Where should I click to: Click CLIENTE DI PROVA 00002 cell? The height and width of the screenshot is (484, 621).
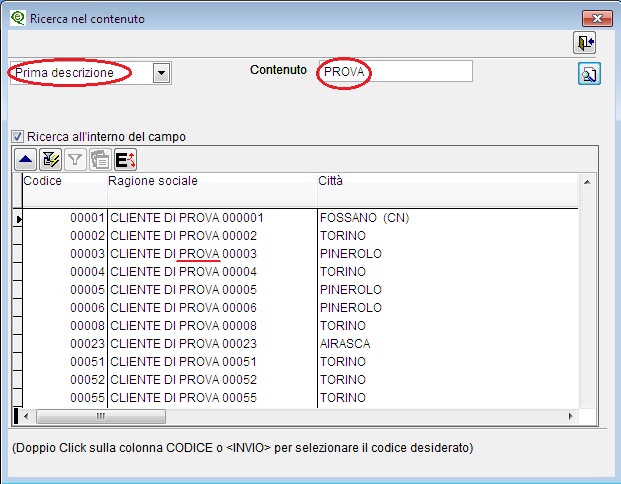tap(212, 236)
